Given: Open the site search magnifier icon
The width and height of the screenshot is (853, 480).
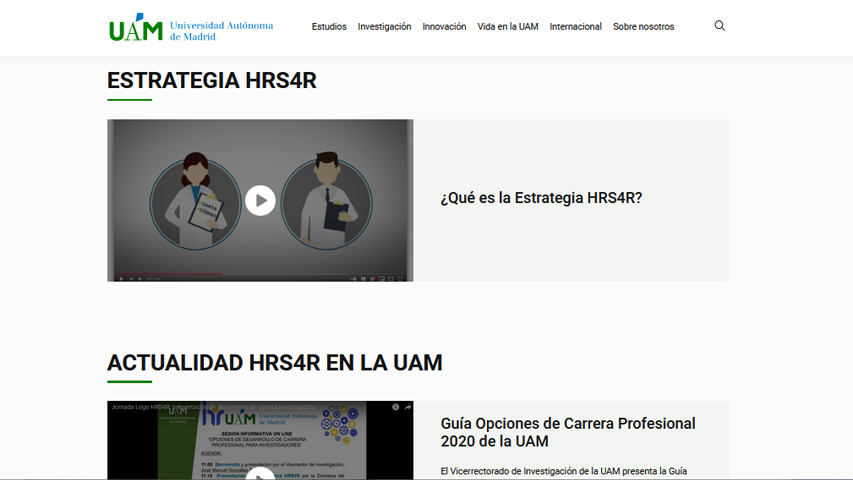Looking at the screenshot, I should tap(719, 26).
